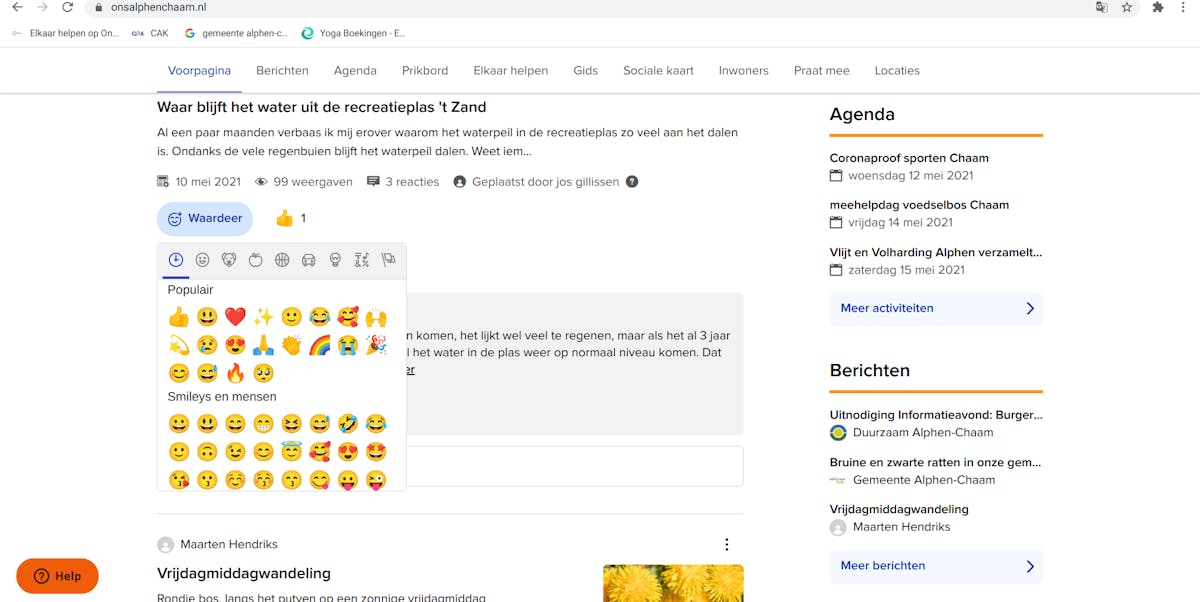Viewport: 1200px width, 602px height.
Task: Click the info icon beside jos gillissen
Action: pos(632,182)
